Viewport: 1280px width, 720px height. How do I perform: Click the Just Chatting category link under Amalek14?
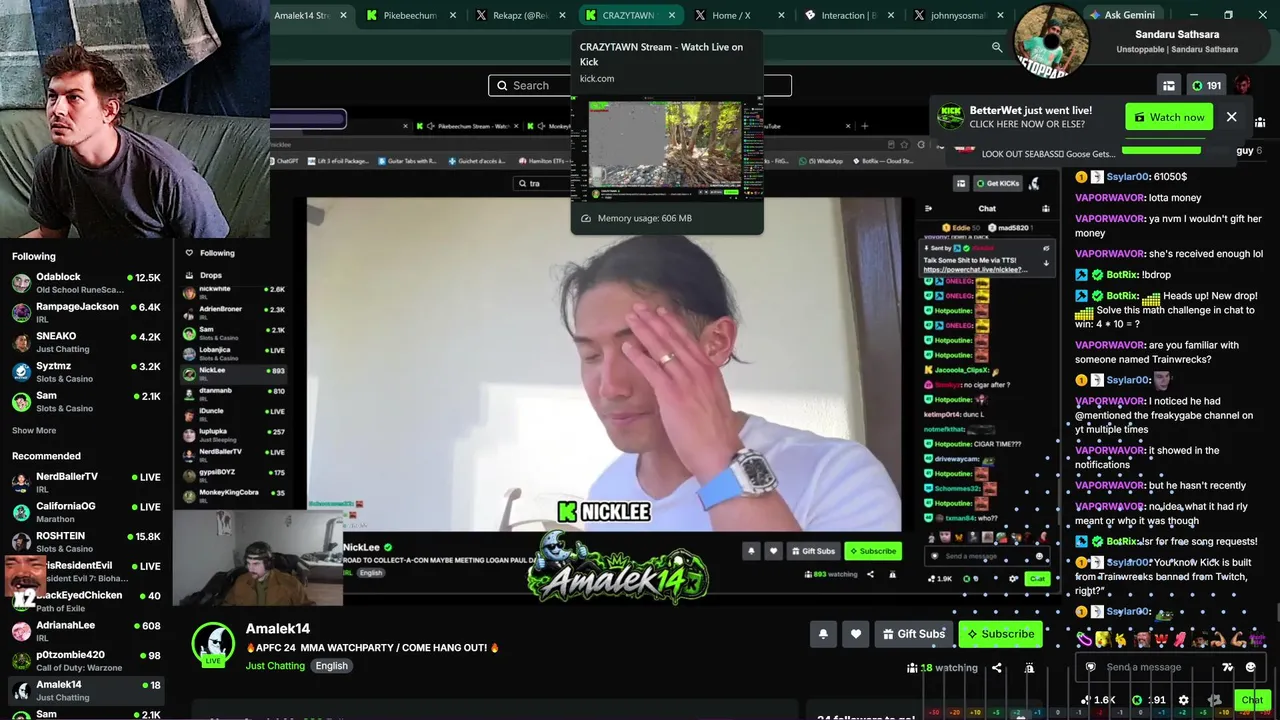tap(275, 666)
